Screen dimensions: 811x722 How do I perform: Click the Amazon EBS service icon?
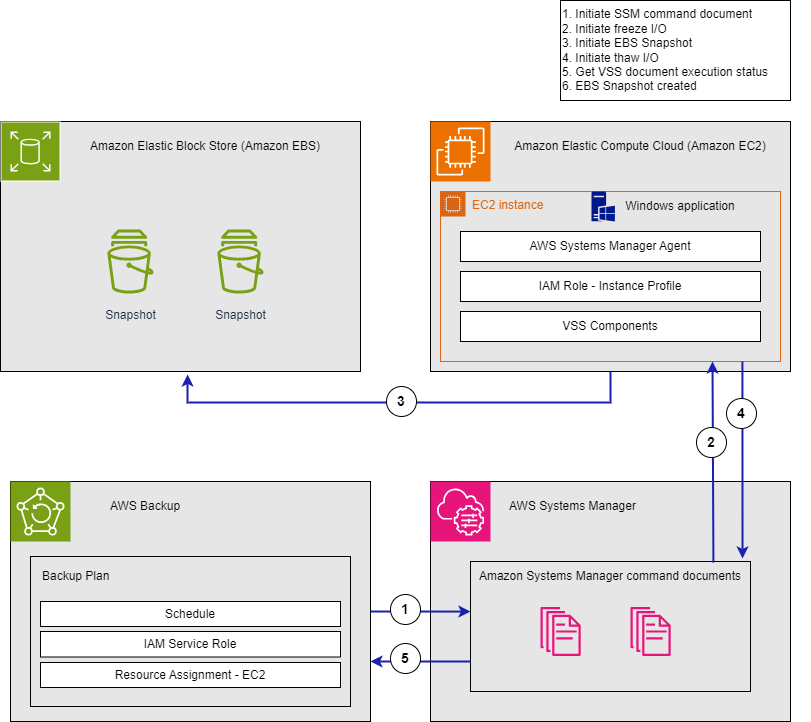point(31,151)
